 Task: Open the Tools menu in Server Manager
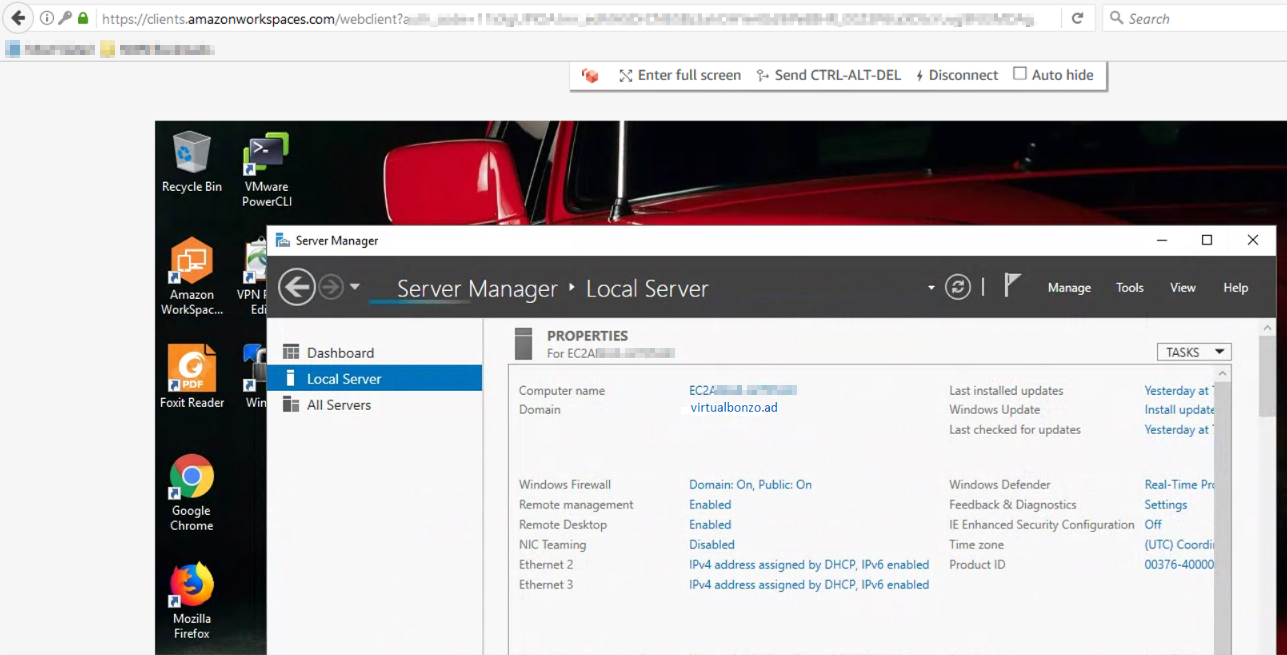pos(1129,287)
